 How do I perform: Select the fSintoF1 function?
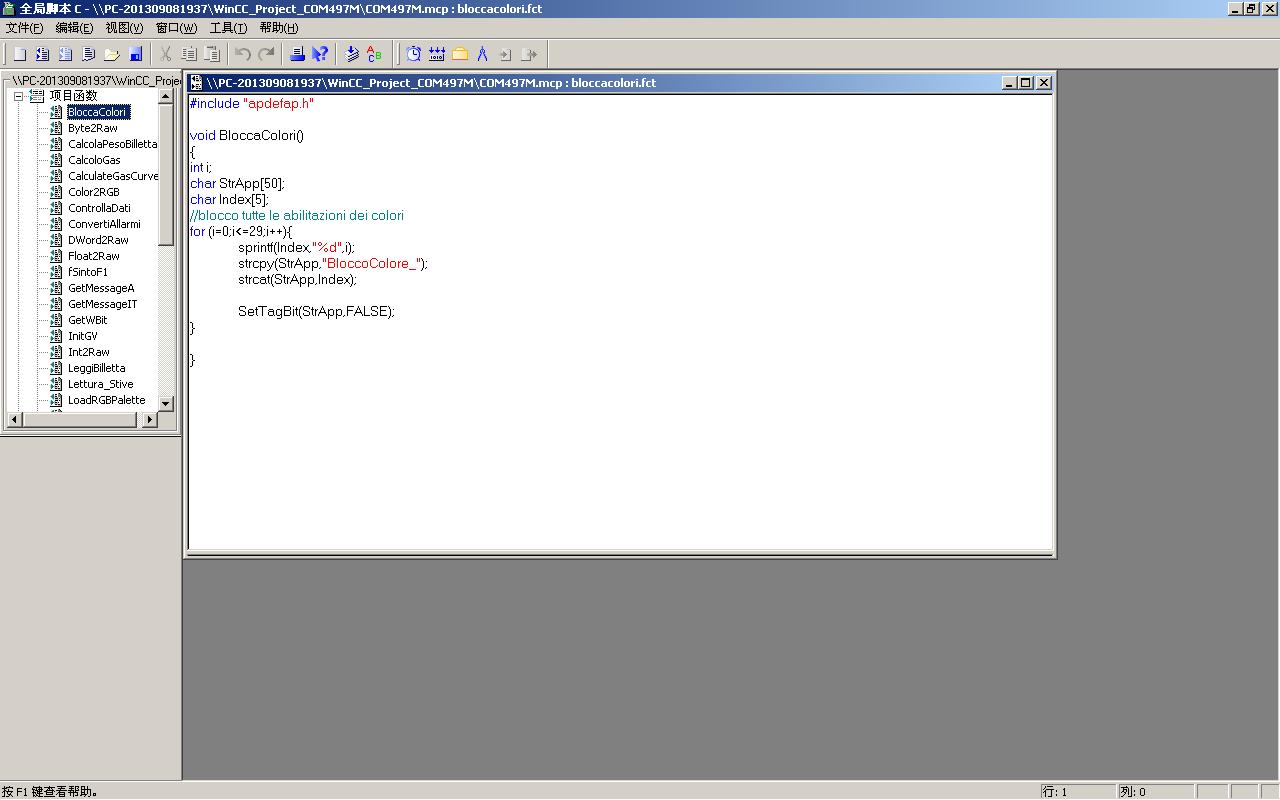click(88, 272)
